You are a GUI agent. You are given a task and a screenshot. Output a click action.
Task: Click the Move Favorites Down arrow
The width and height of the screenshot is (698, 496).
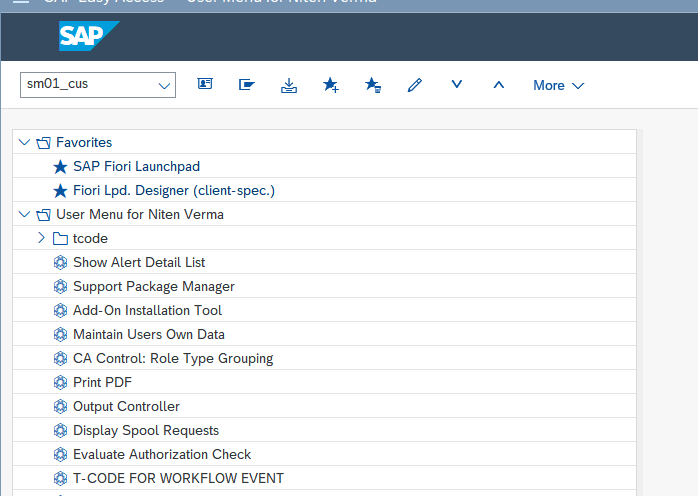tap(457, 85)
